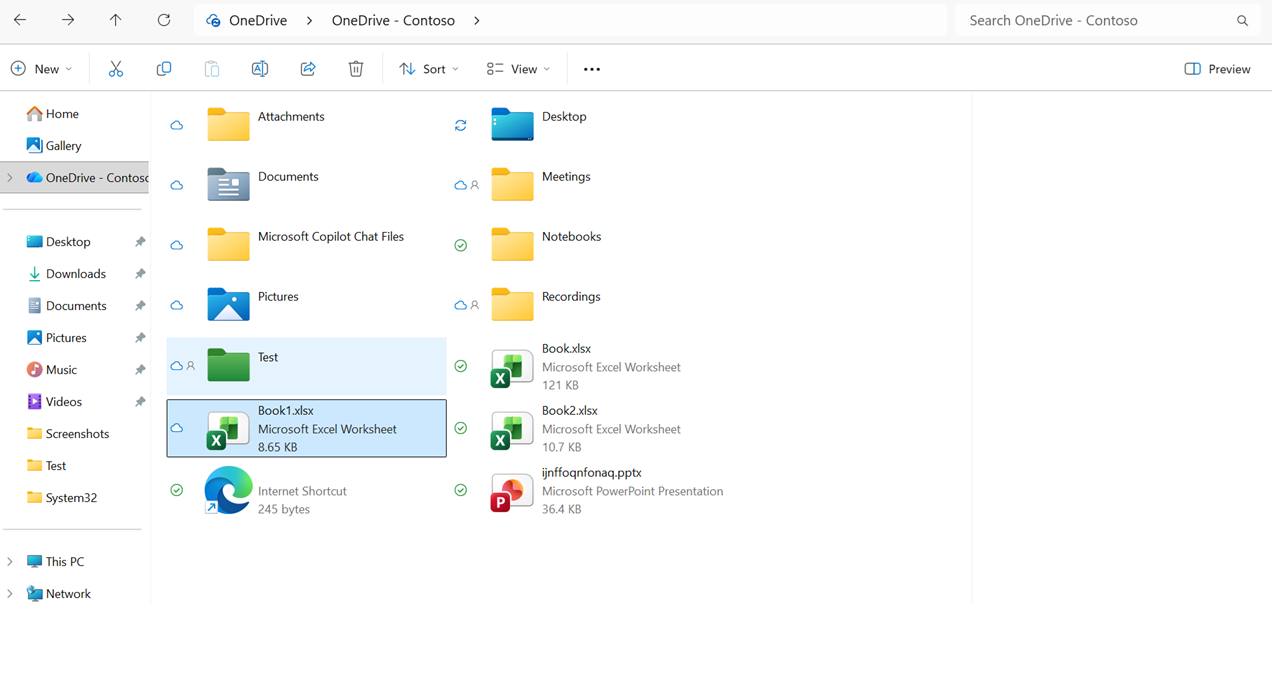Select the Notebooks folder name

click(571, 237)
